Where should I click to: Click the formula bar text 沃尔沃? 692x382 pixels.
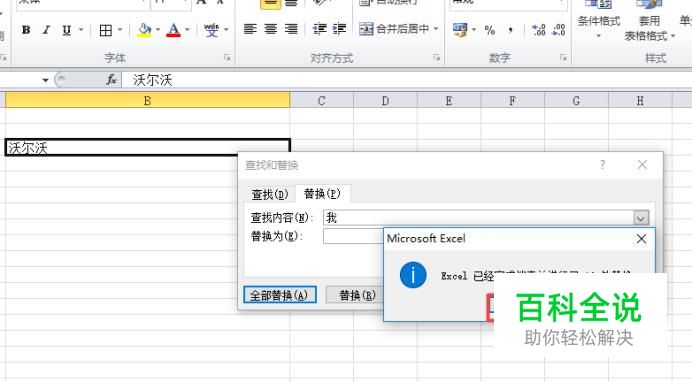152,80
